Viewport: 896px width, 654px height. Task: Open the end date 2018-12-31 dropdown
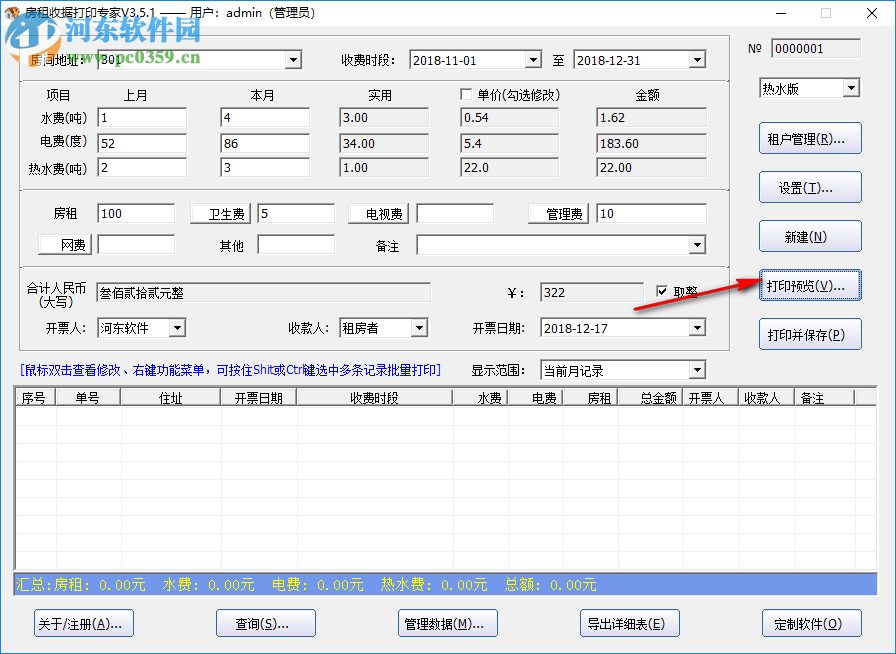(696, 59)
